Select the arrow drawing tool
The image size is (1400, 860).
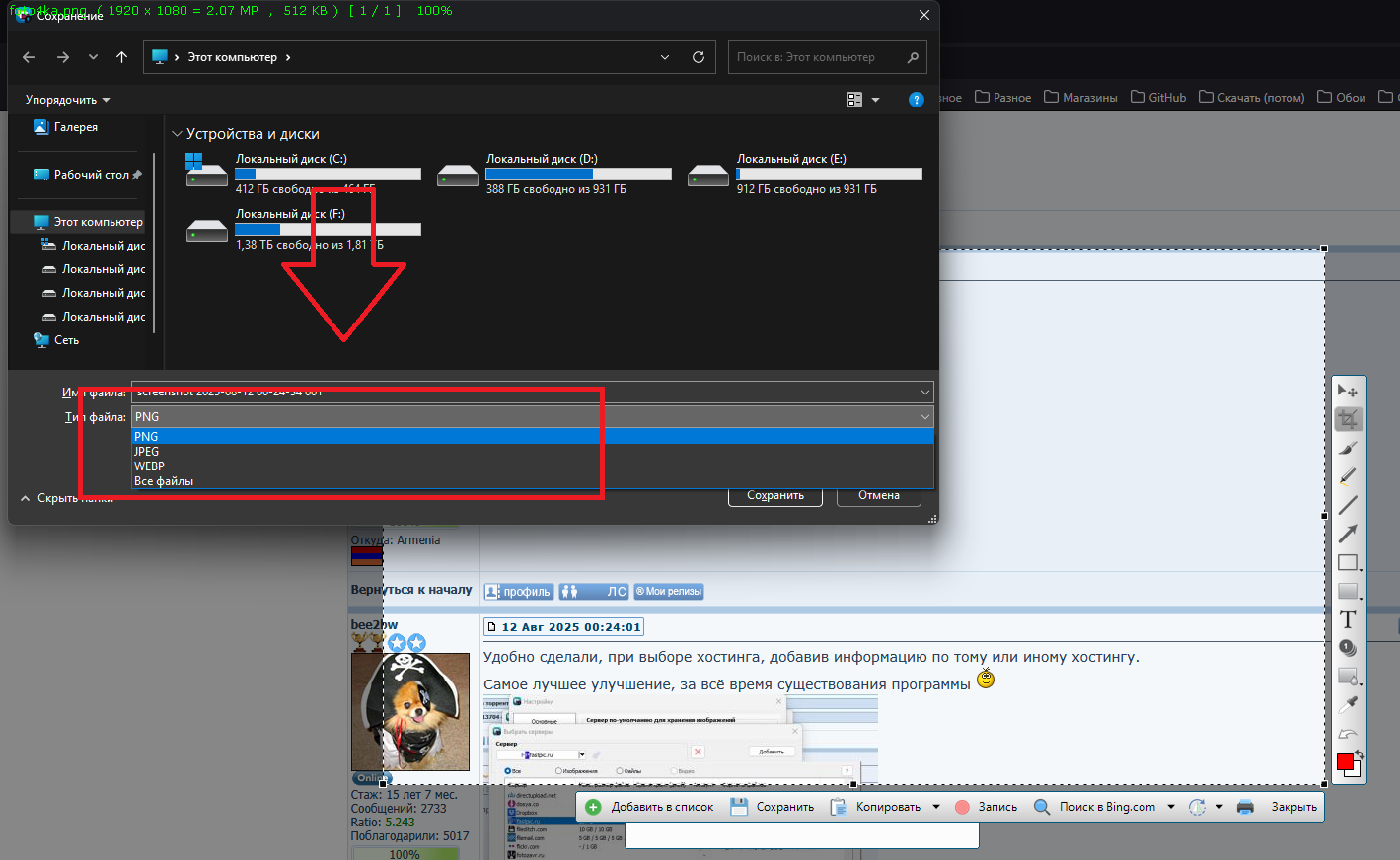pyautogui.click(x=1348, y=534)
